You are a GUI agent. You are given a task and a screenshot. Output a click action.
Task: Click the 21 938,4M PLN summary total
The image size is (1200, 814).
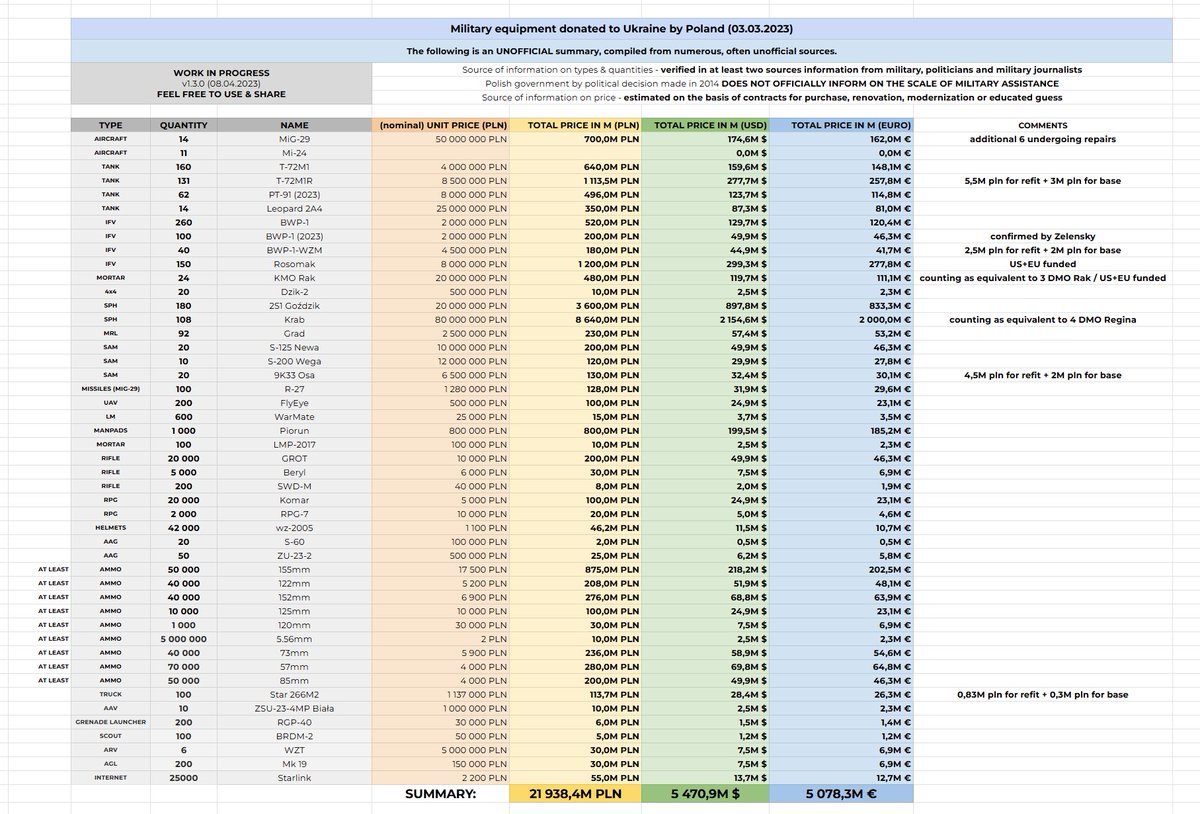(575, 794)
